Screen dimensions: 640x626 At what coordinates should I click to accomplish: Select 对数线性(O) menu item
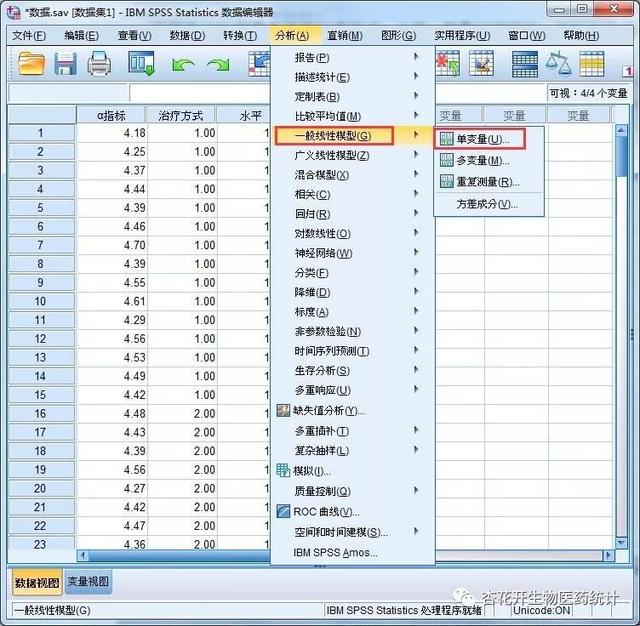(x=353, y=233)
